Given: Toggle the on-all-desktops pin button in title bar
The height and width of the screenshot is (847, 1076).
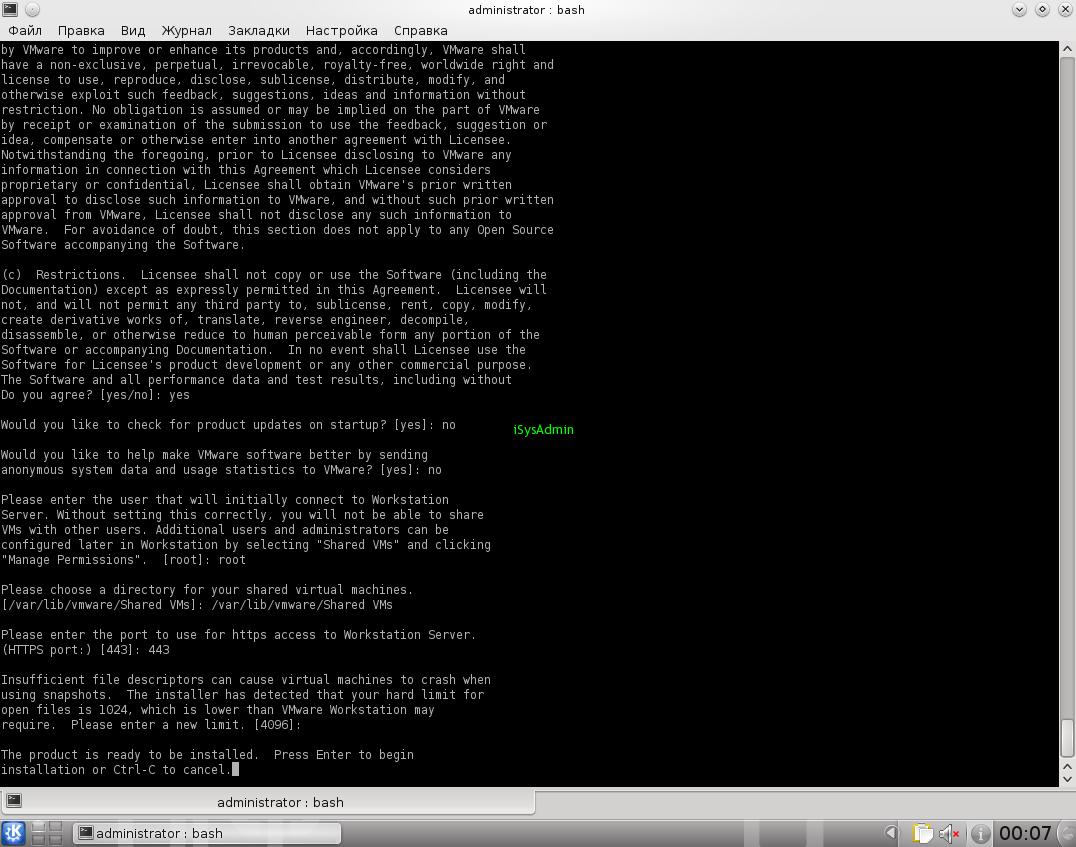Looking at the screenshot, I should pos(32,10).
